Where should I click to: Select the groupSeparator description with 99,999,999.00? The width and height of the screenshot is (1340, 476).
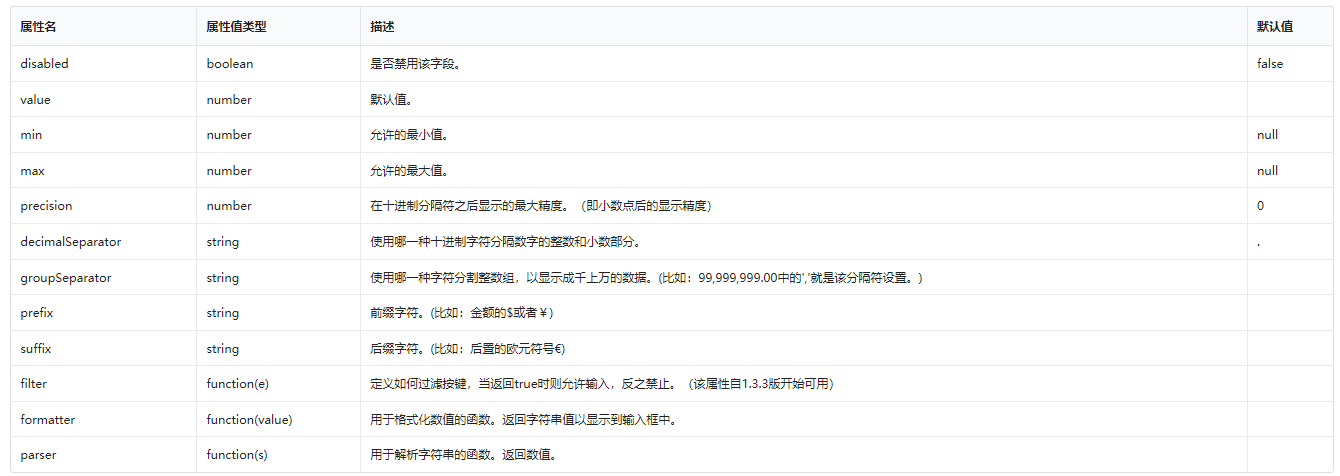click(646, 277)
